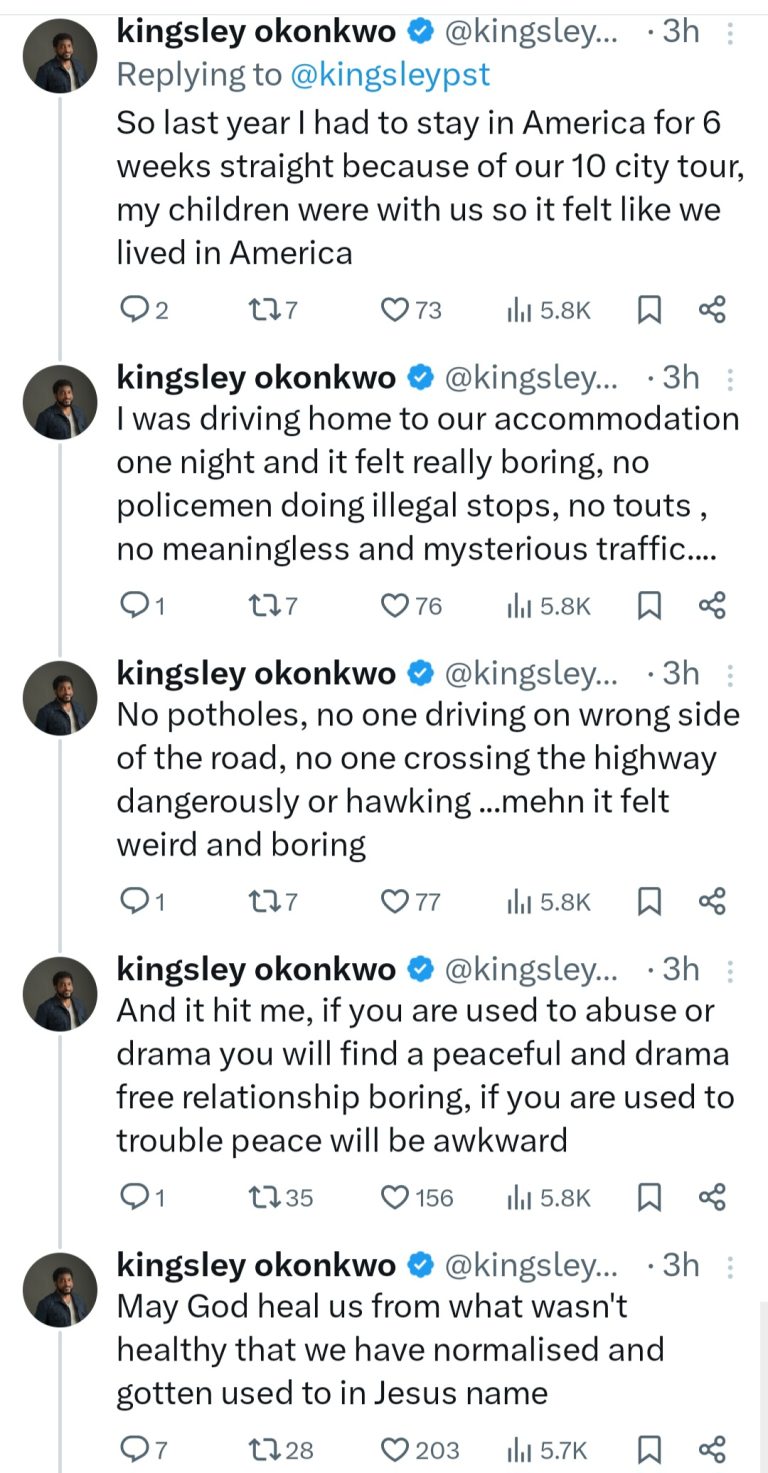Screen dimensions: 768x1473
Task: Retweet the tweet with 35 retweets
Action: point(261,1197)
